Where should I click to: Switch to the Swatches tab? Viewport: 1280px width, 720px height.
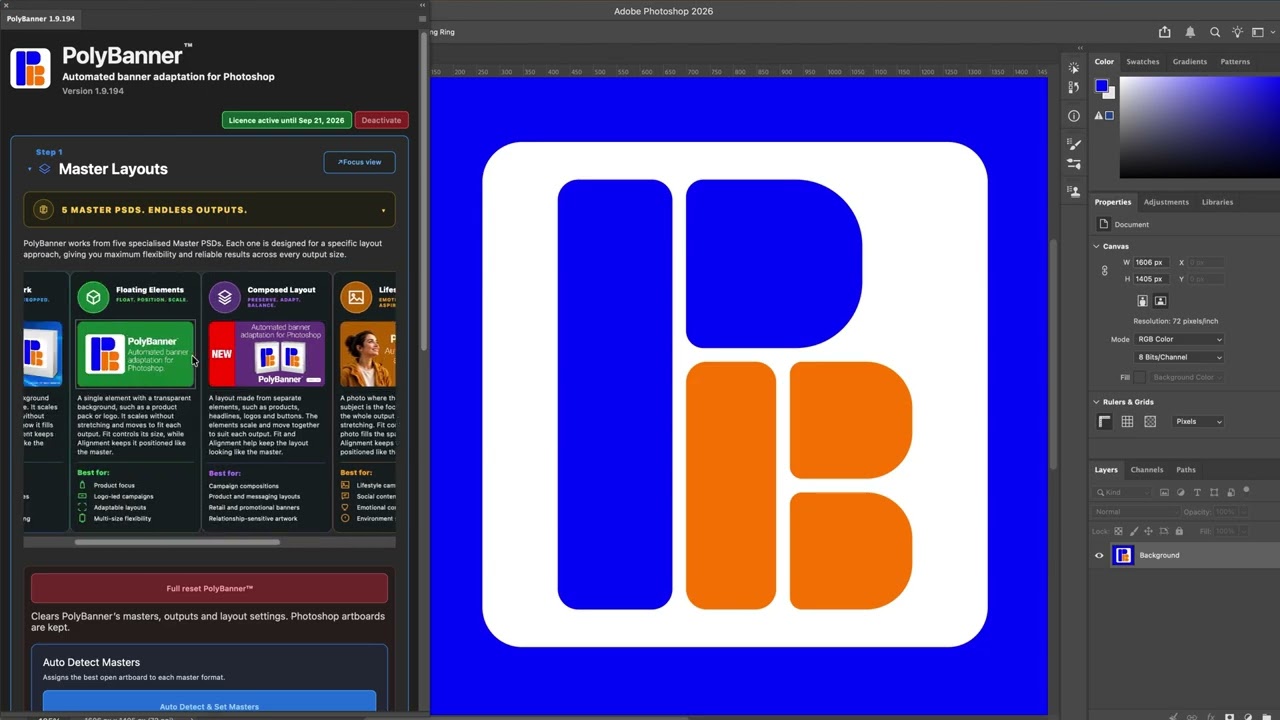click(1143, 62)
